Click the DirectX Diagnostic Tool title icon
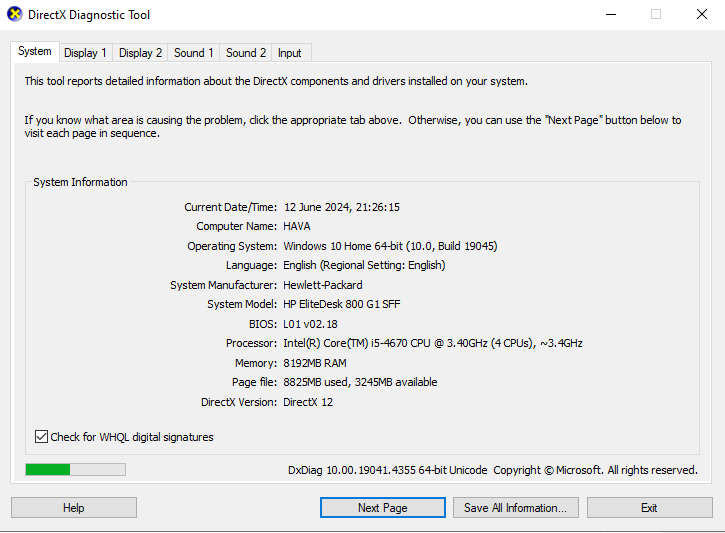 coord(14,14)
